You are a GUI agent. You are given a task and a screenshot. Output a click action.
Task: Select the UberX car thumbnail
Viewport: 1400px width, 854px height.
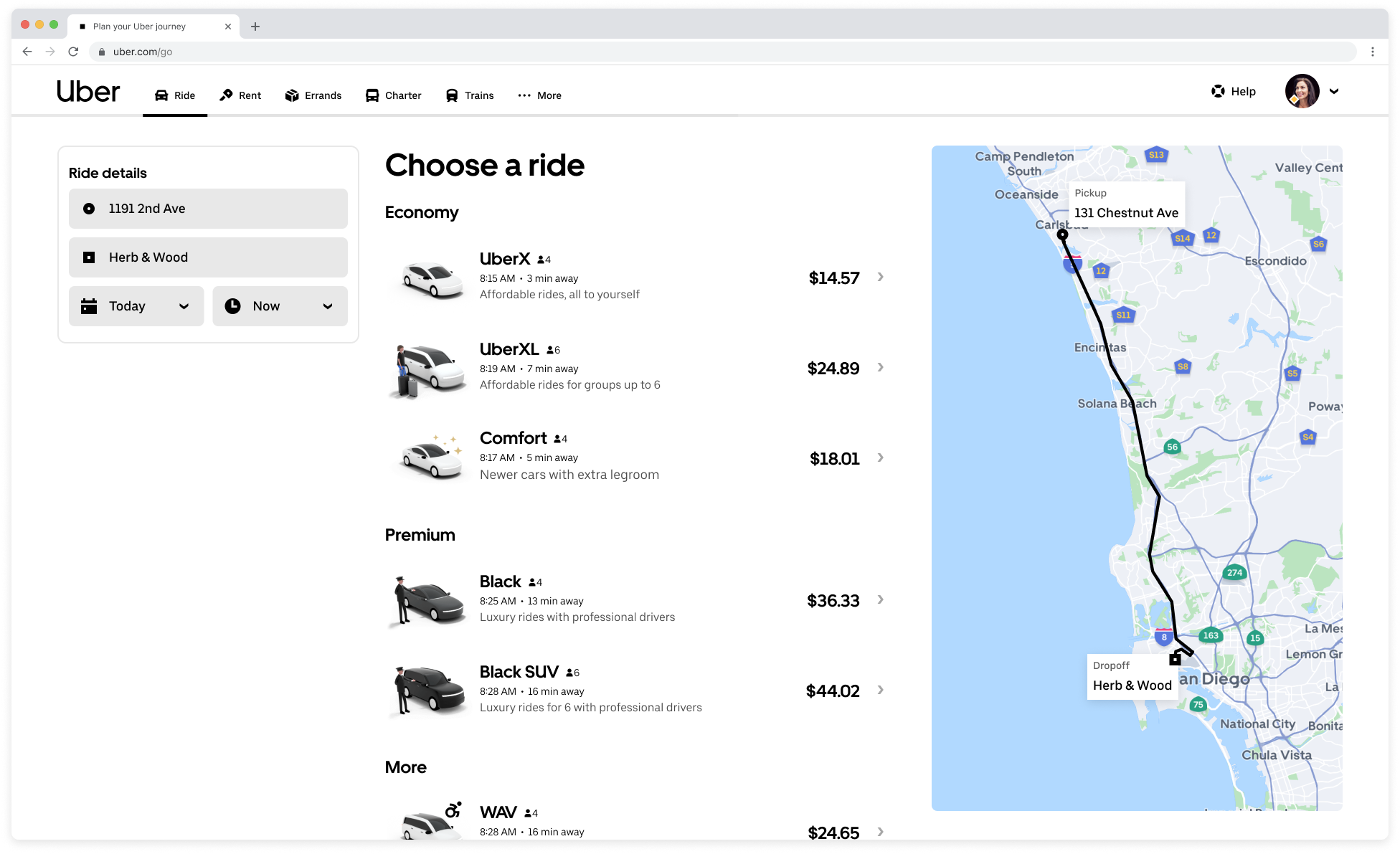point(430,278)
